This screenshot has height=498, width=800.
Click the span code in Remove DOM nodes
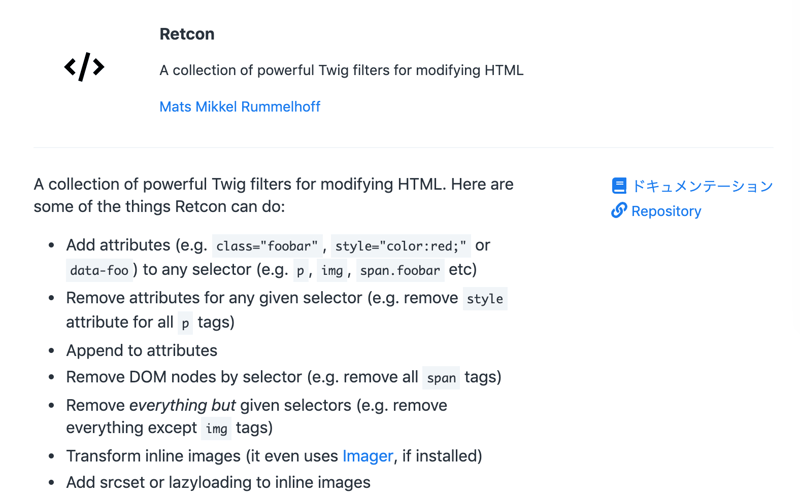pos(441,378)
